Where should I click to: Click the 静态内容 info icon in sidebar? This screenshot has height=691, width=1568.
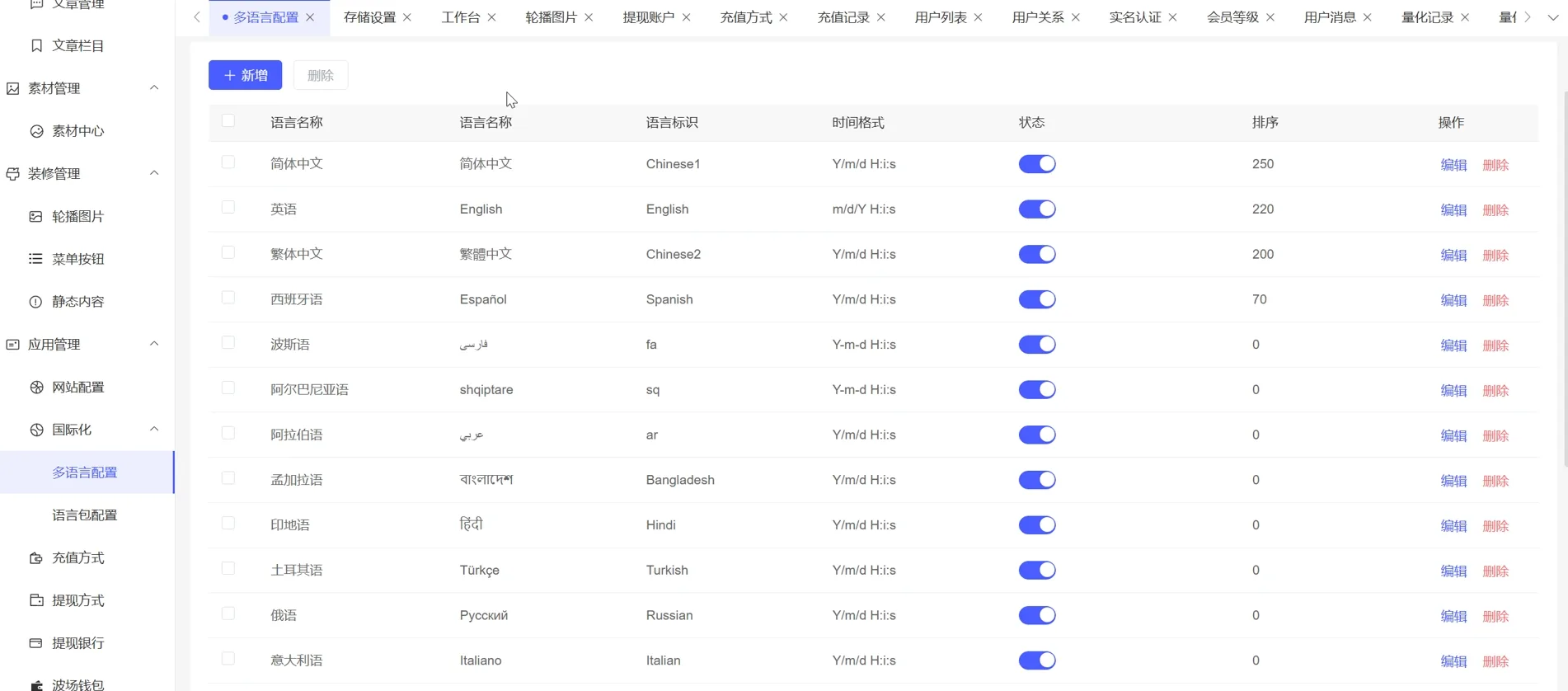35,302
